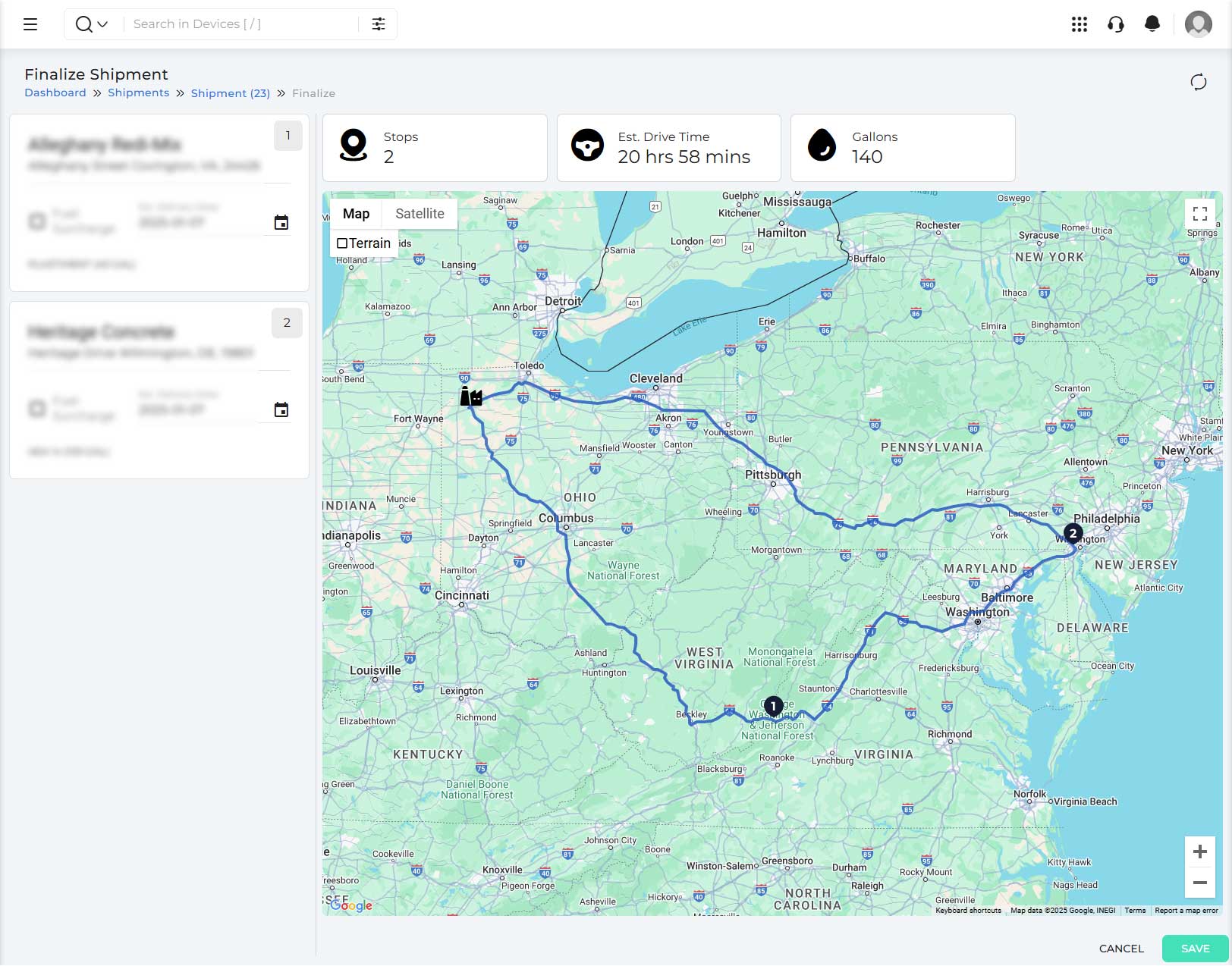Enable the Terrain checkbox
This screenshot has width=1232, height=966.
tap(342, 243)
